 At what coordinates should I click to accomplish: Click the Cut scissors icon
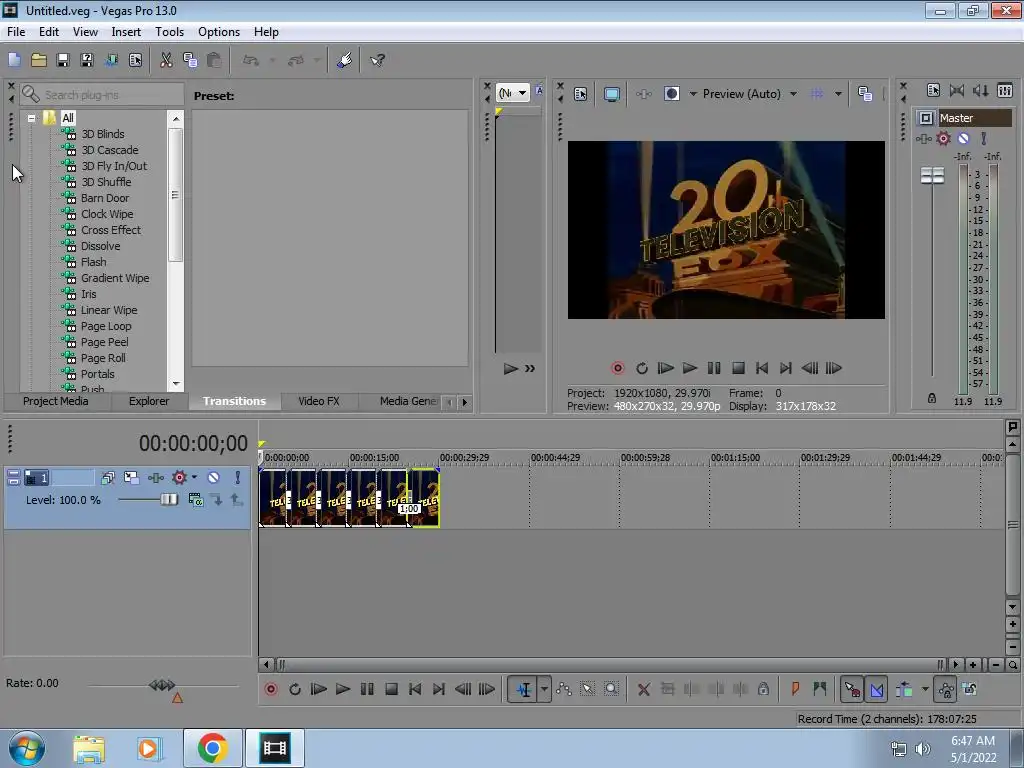click(166, 60)
